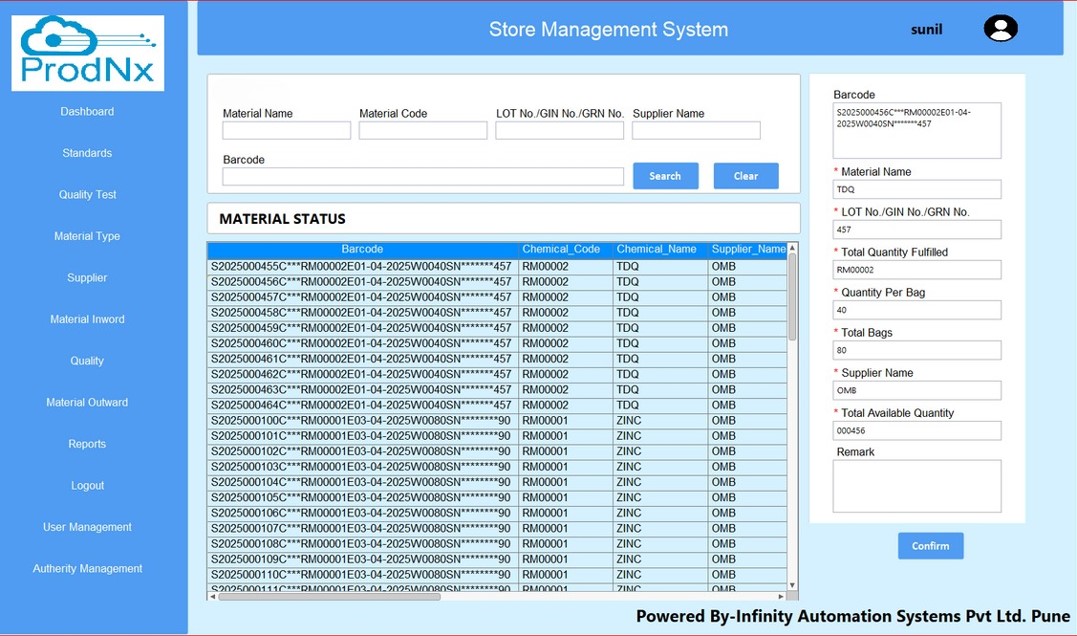Open the Quality Test page
This screenshot has height=636, width=1077.
pos(87,195)
